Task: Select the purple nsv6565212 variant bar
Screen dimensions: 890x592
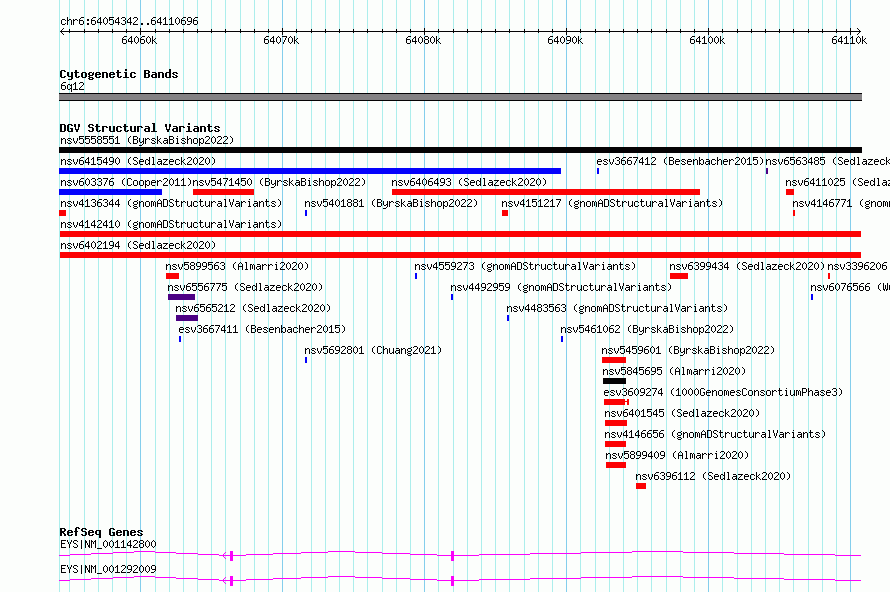Action: (187, 318)
